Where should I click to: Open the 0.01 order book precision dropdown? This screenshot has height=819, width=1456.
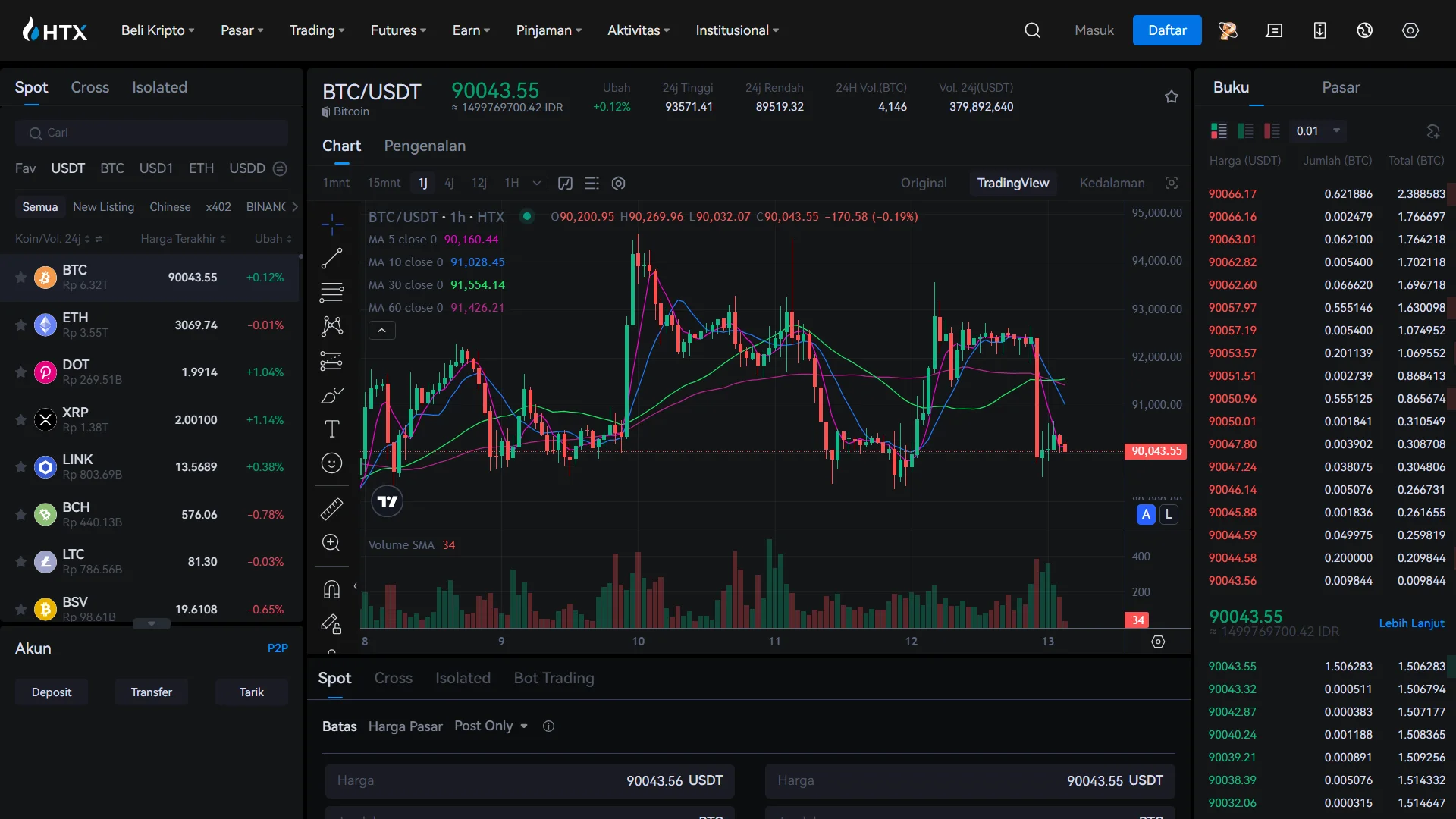point(1317,130)
